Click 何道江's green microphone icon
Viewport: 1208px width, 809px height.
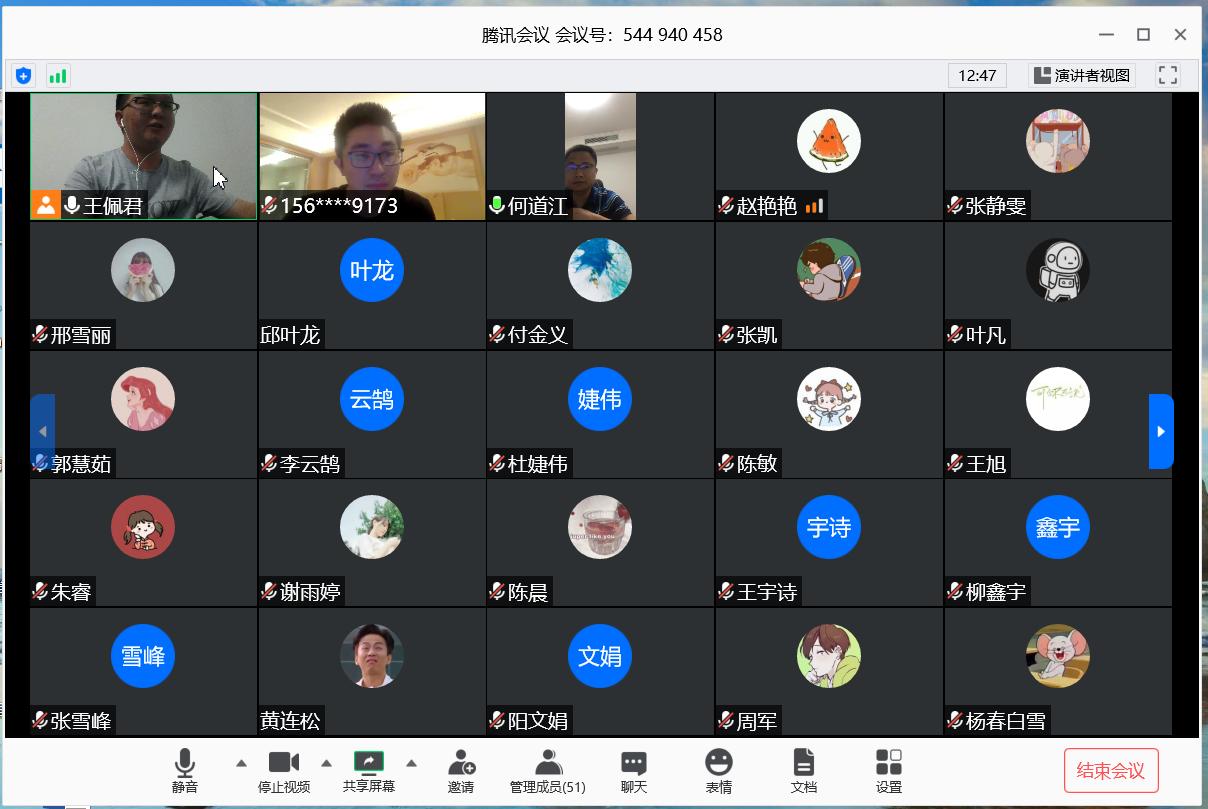497,206
